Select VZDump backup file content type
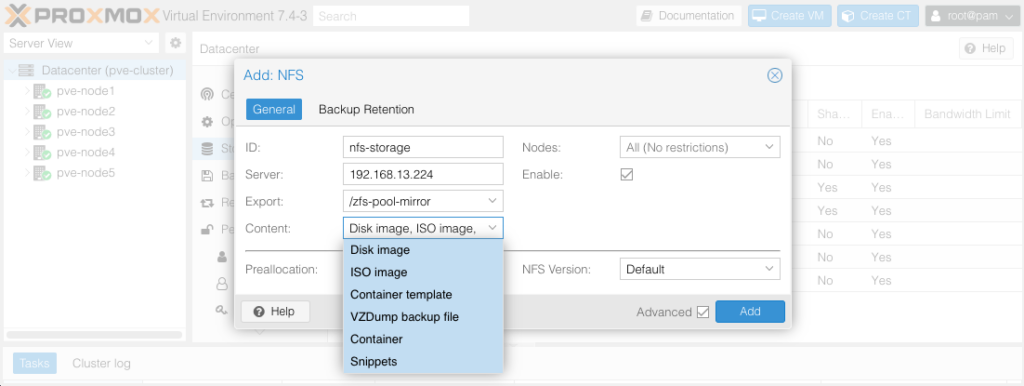Image resolution: width=1024 pixels, height=386 pixels. coord(423,317)
